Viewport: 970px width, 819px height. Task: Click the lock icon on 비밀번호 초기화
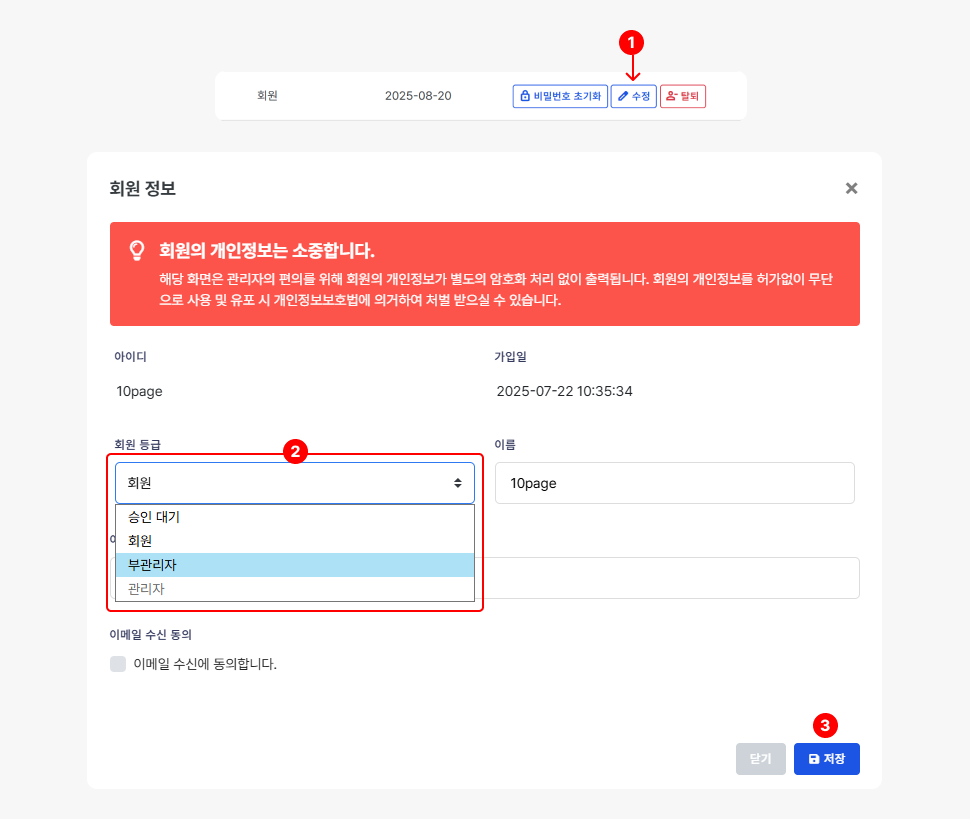click(525, 96)
